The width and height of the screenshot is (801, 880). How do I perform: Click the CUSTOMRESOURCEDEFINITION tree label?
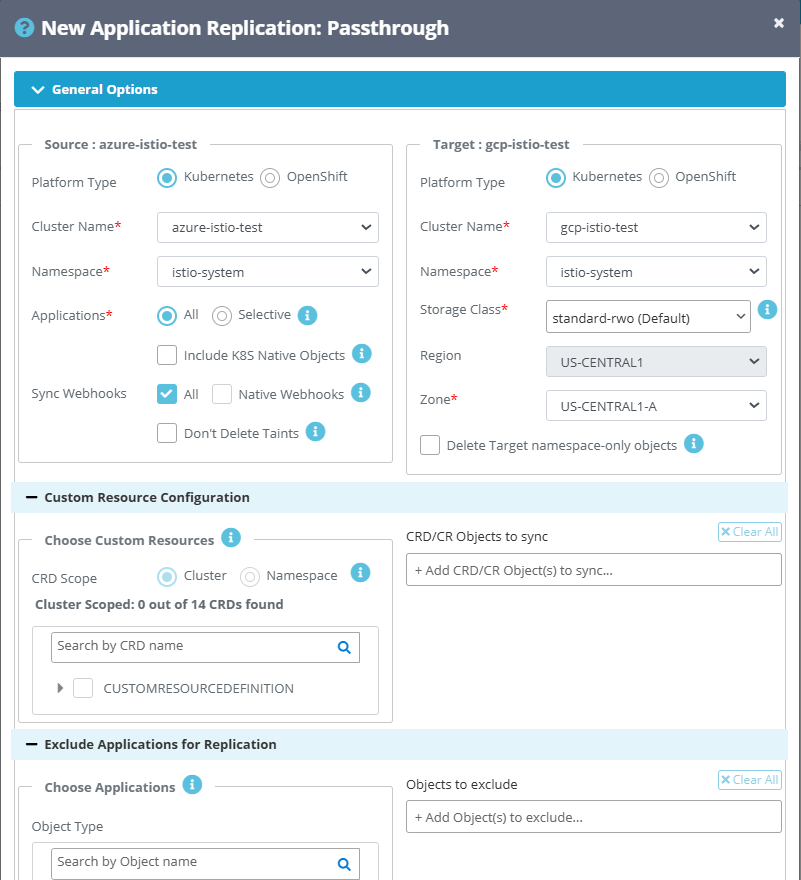198,689
